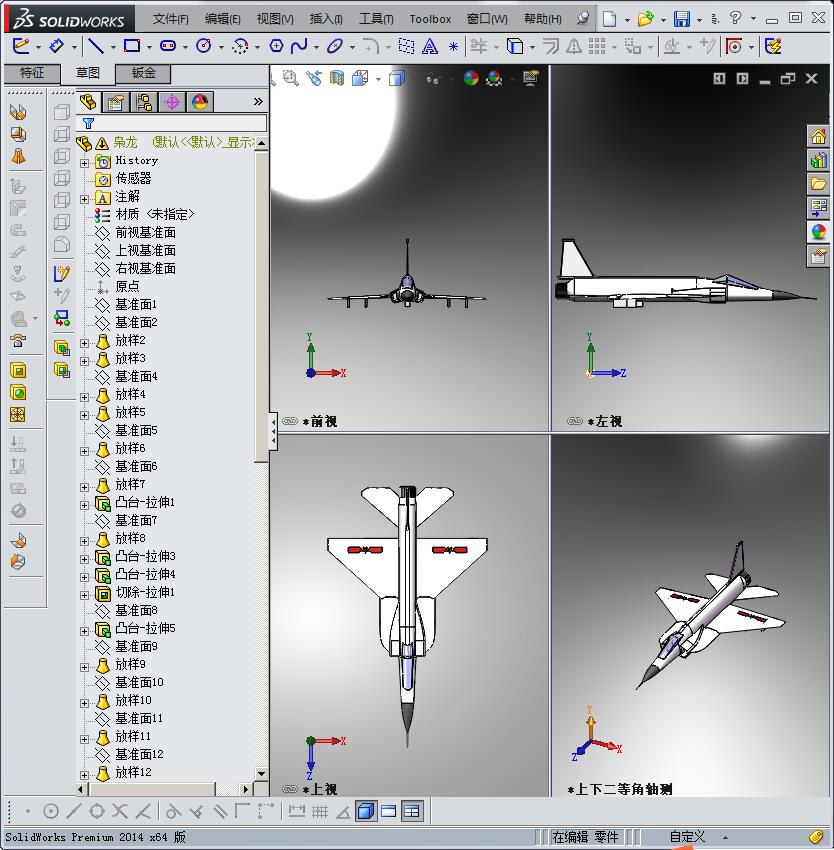Click the 自定义 status bar button
Image resolution: width=834 pixels, height=850 pixels.
click(687, 836)
